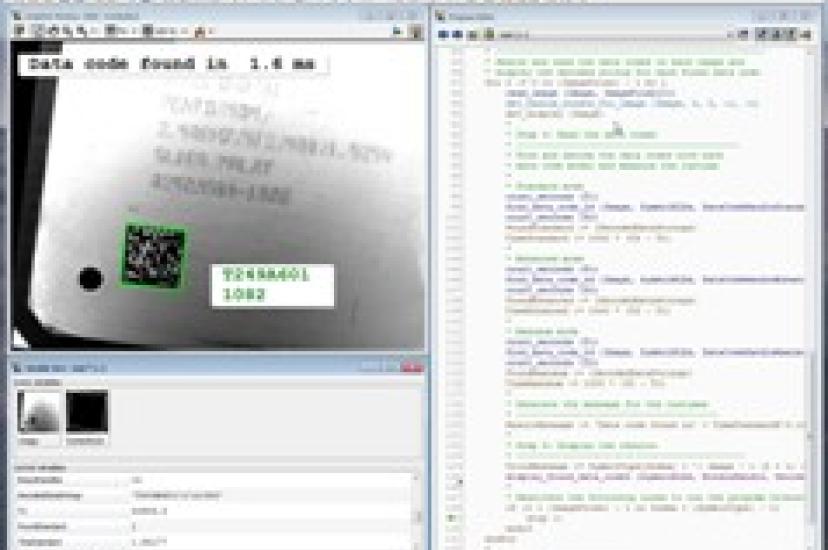The image size is (828, 550).
Task: Select the pointer tool in the Graphics window toolbar
Action: point(38,31)
